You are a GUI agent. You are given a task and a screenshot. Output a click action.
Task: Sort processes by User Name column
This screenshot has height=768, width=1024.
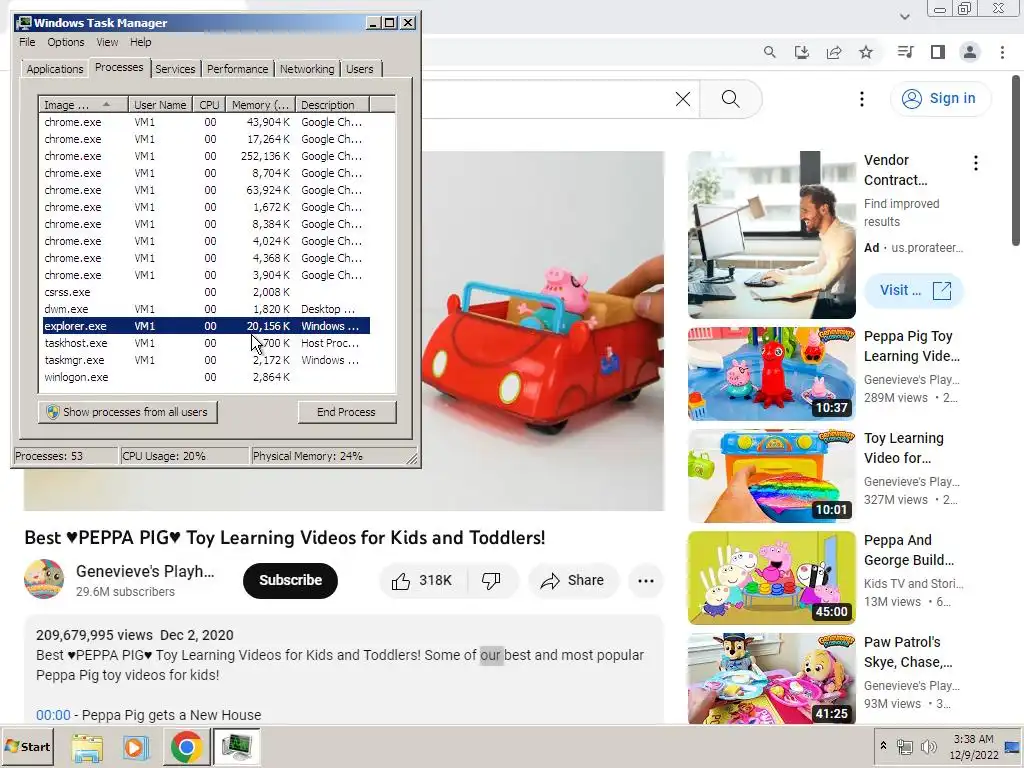(160, 104)
